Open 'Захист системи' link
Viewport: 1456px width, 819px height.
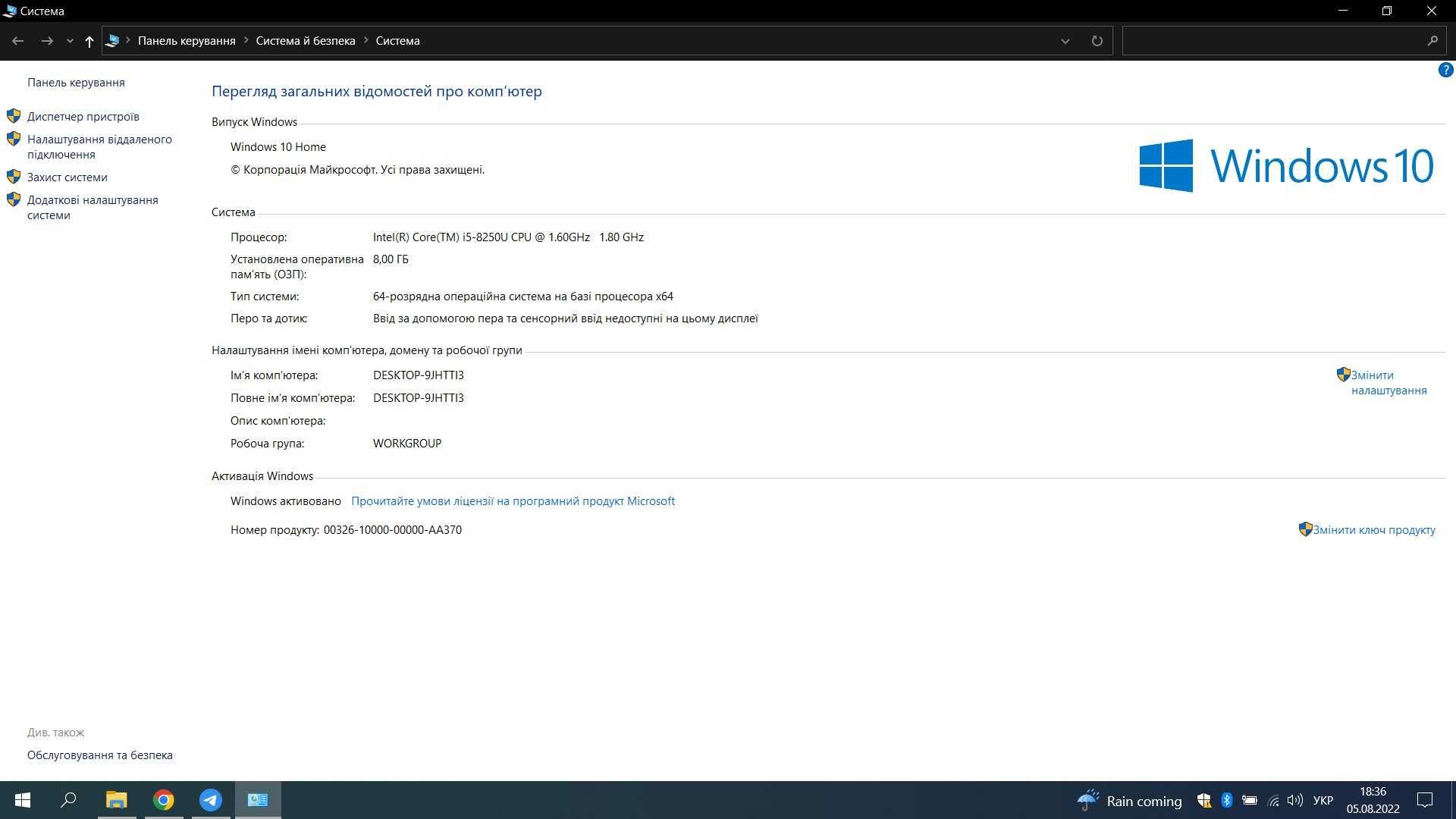point(67,177)
